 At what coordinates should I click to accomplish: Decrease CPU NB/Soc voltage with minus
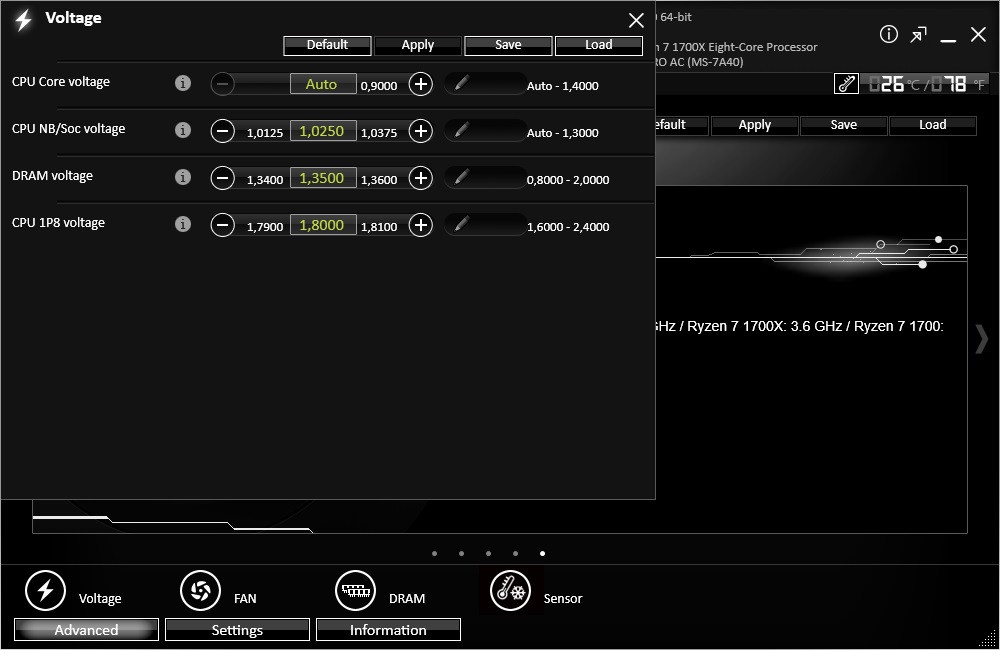pos(222,131)
